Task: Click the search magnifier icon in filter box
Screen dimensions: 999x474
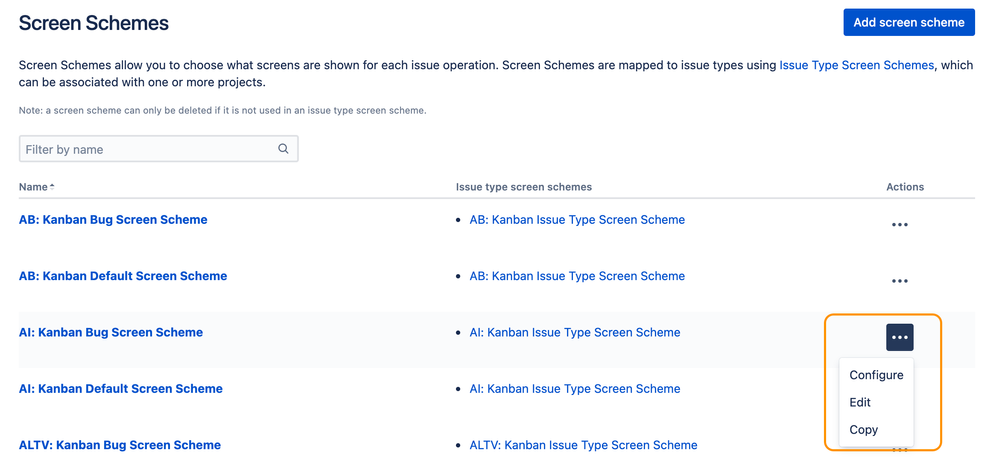Action: click(283, 149)
